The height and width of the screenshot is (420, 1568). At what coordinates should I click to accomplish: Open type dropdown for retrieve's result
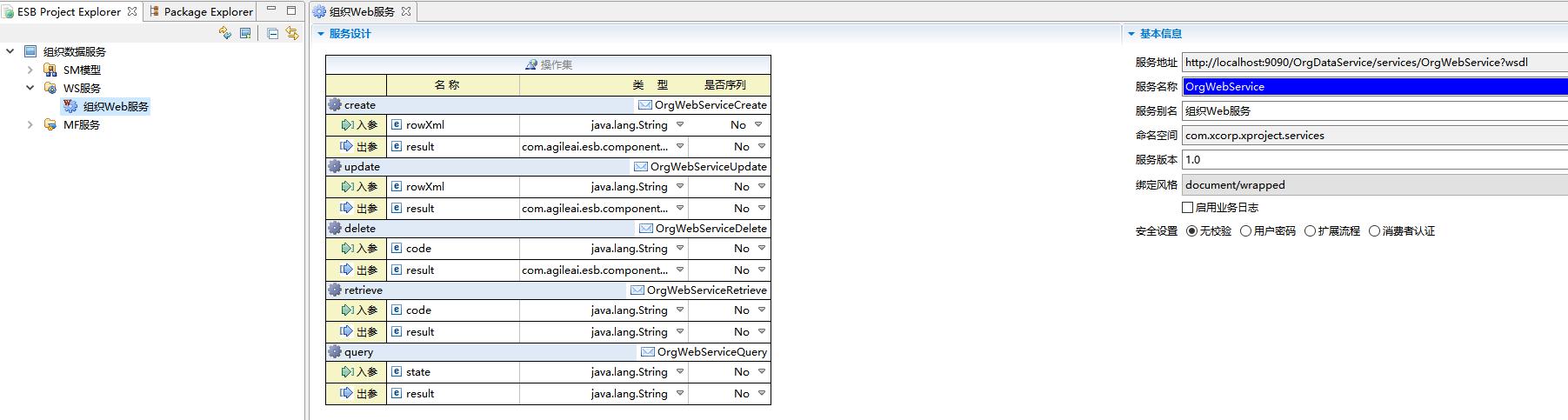coord(680,332)
